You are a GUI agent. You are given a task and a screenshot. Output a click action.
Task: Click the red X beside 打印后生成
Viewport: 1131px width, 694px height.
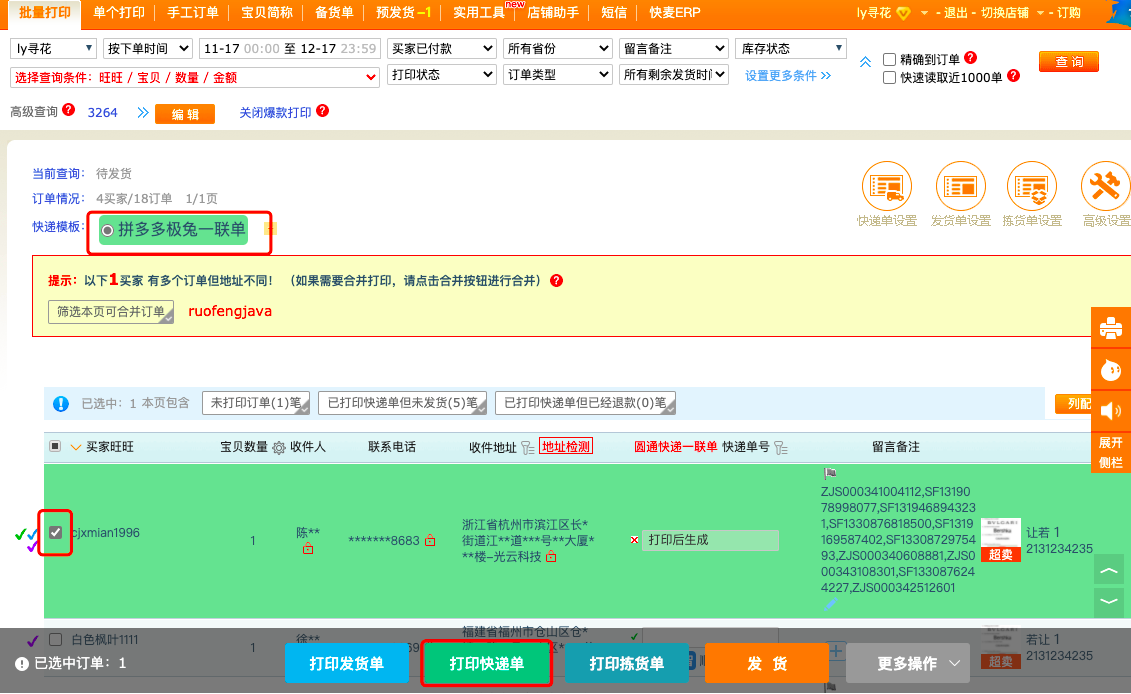(634, 540)
